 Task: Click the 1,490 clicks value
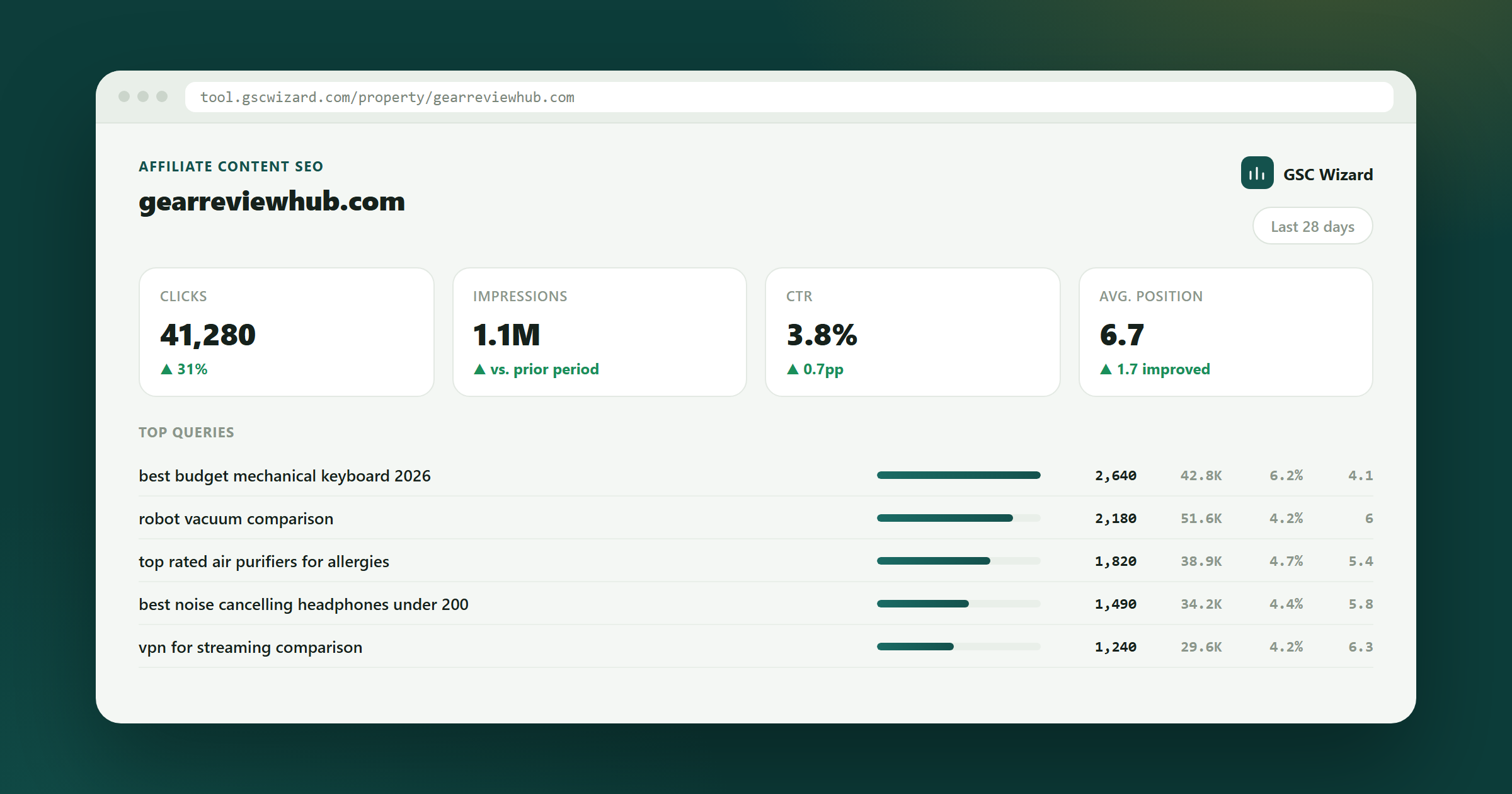pos(1116,604)
